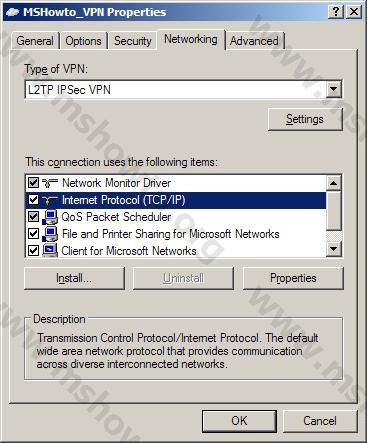The height and width of the screenshot is (443, 367).
Task: Click the items list scroll down arrow
Action: pos(334,249)
